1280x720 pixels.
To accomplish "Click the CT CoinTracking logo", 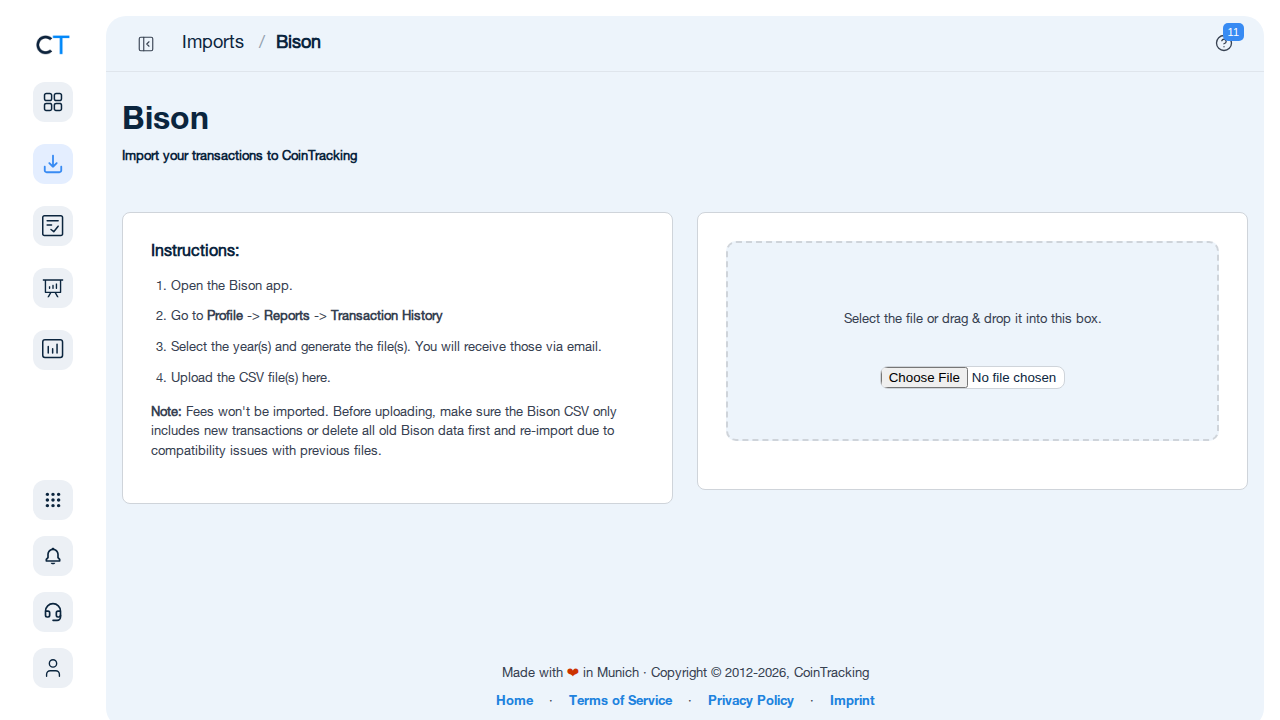I will tap(53, 45).
